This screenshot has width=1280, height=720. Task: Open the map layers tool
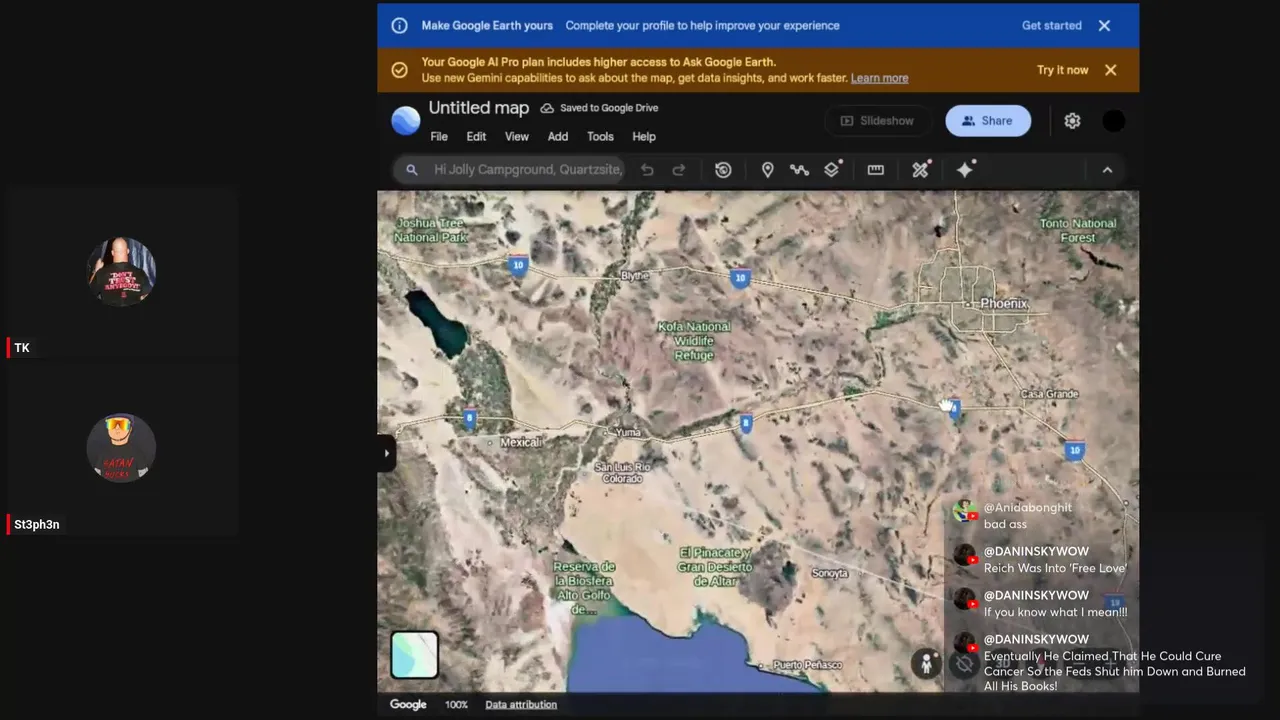(x=832, y=169)
